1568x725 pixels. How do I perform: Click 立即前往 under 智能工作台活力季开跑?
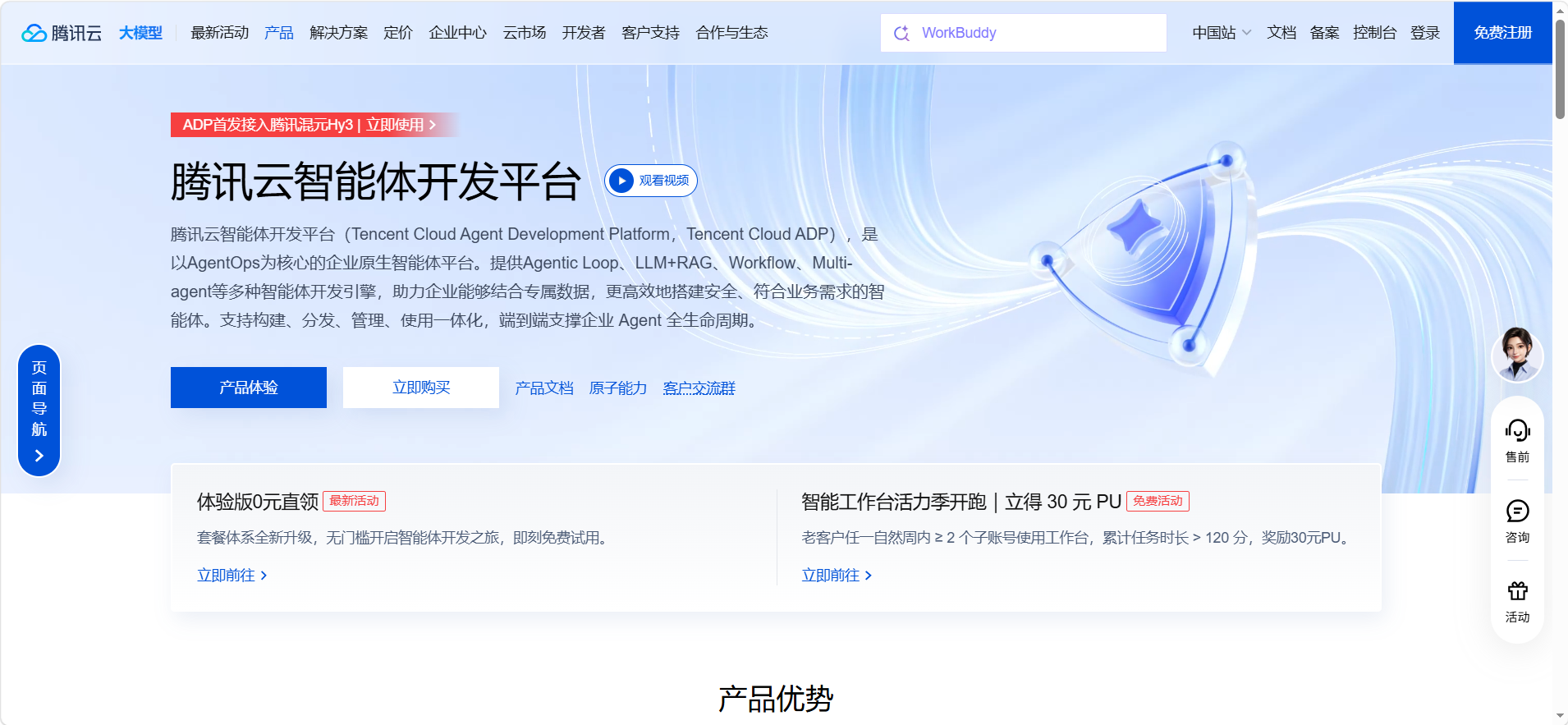[837, 576]
